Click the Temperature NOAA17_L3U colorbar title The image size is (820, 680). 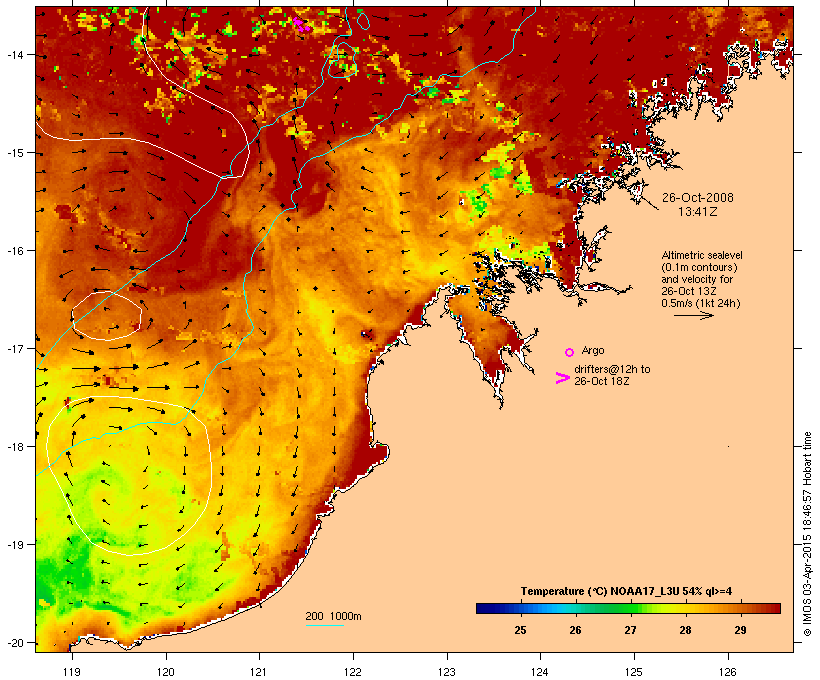point(626,591)
